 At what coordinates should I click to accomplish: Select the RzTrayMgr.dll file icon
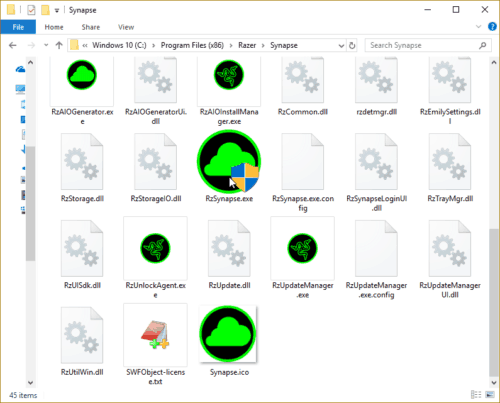[450, 161]
